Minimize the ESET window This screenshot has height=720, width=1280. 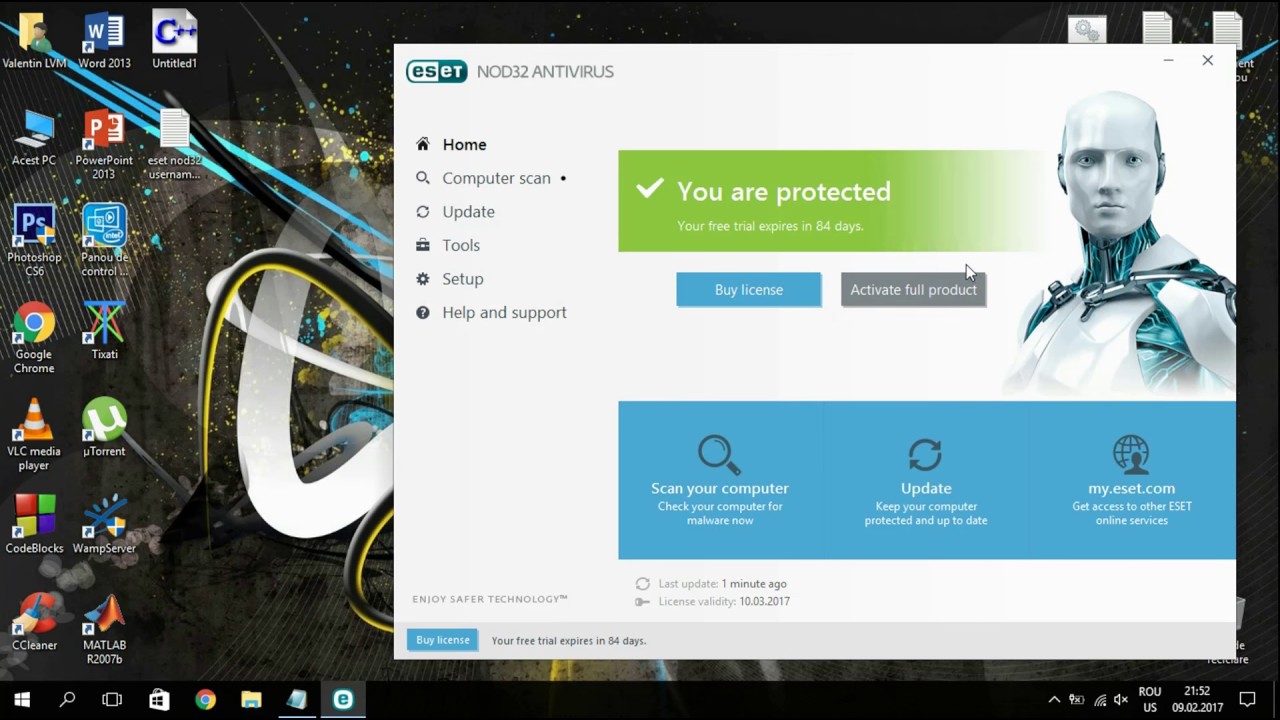click(1168, 61)
